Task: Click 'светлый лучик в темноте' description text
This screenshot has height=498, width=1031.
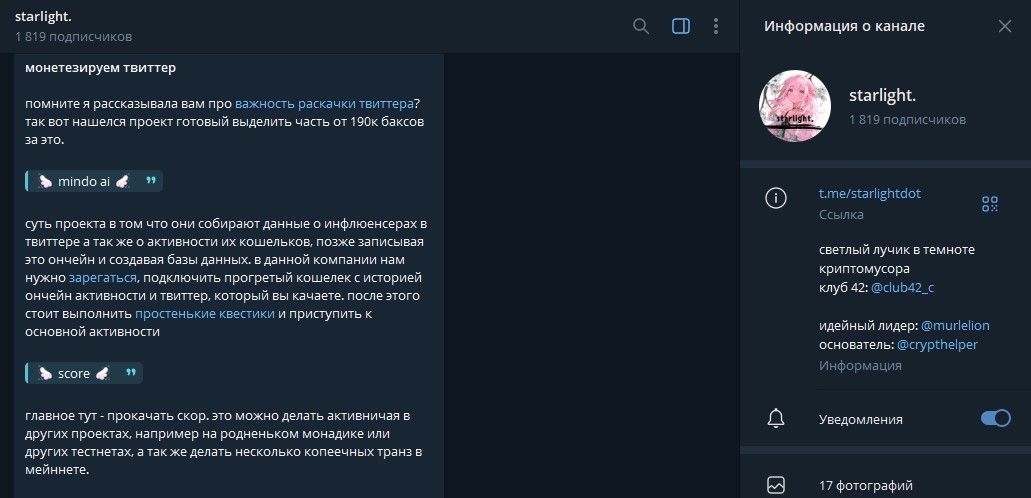Action: point(897,250)
